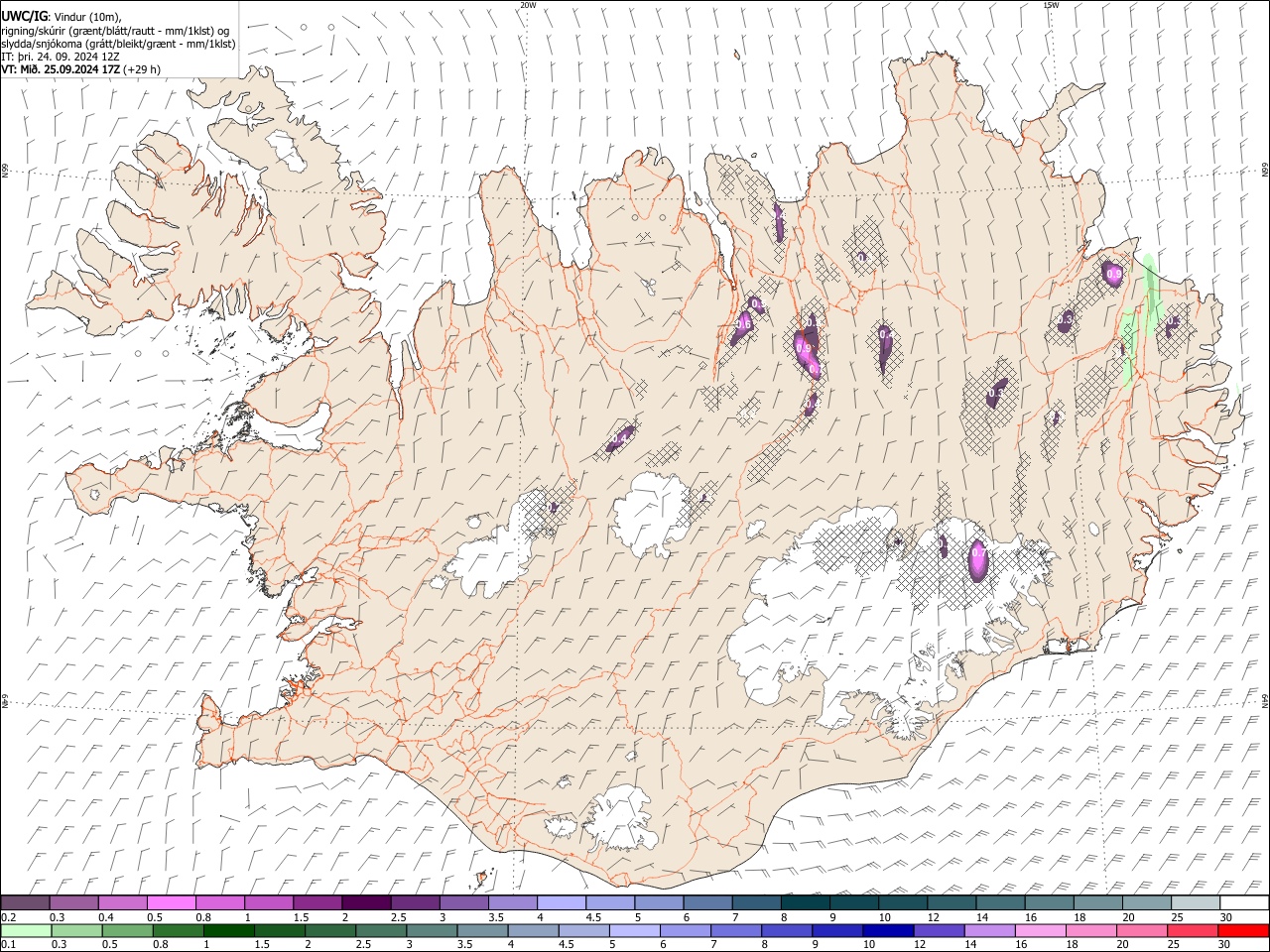The height and width of the screenshot is (952, 1270).
Task: Pick upper legend swatch between 12 and 14
Action: (952, 902)
